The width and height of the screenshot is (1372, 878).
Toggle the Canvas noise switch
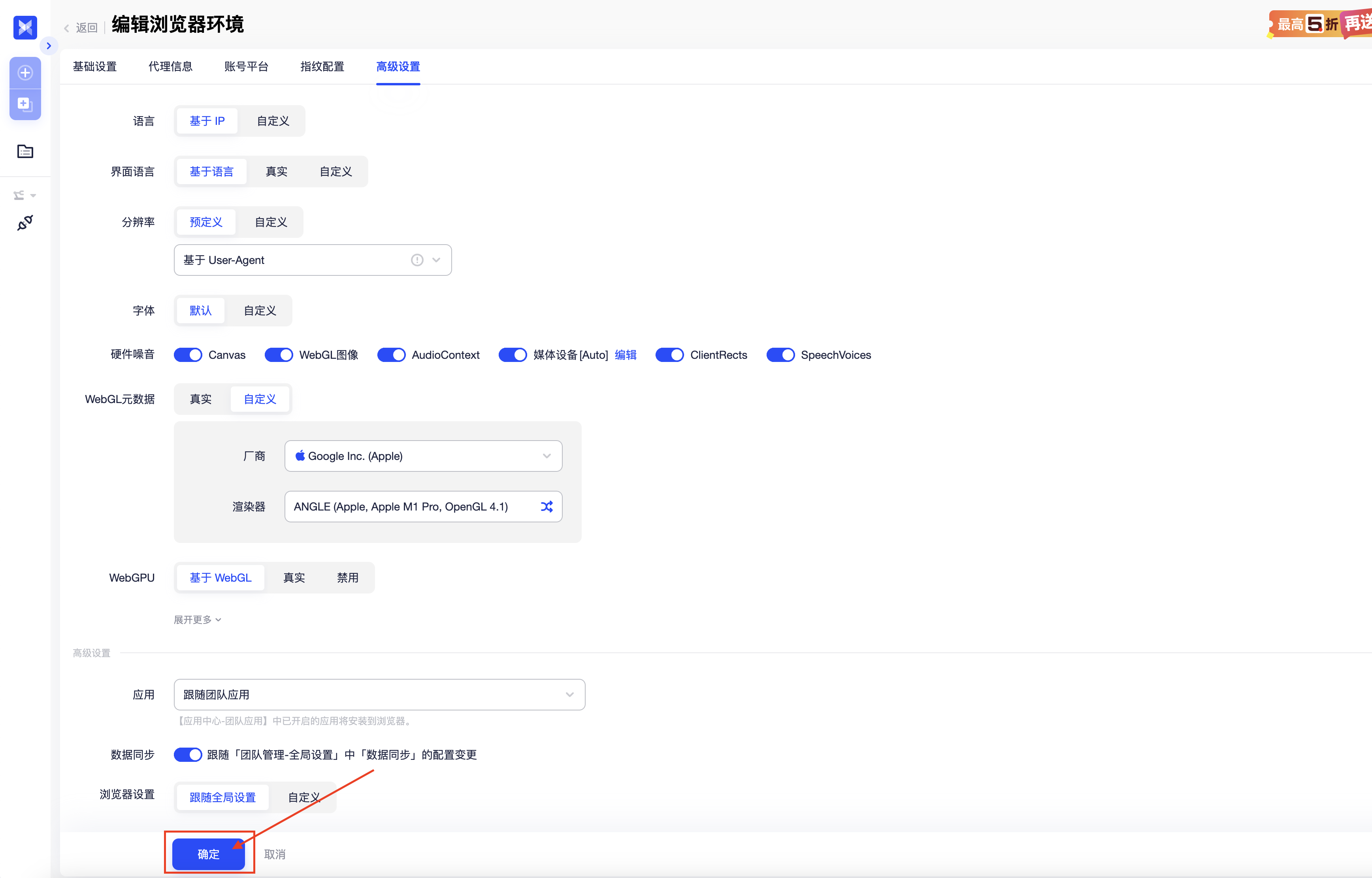click(188, 354)
